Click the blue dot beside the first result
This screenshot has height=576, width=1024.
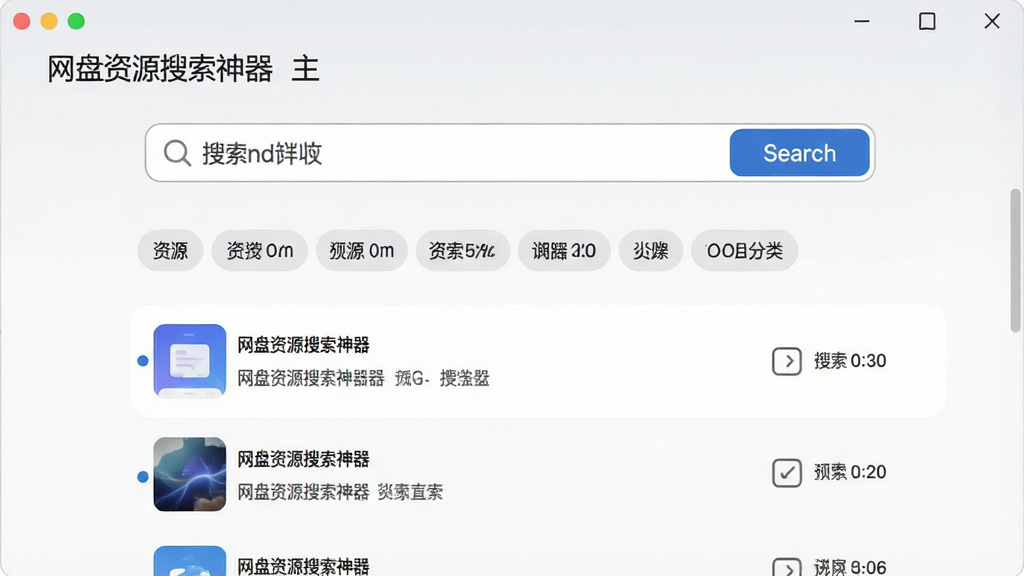click(143, 361)
